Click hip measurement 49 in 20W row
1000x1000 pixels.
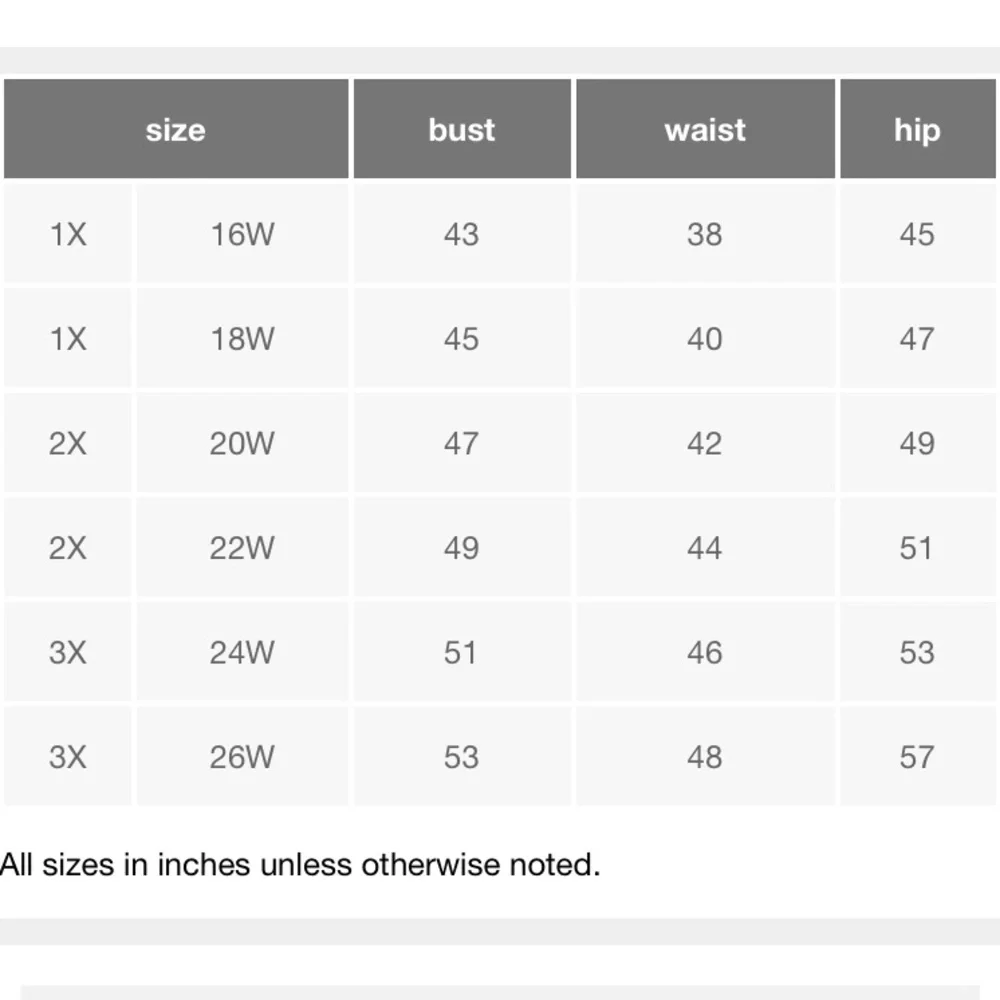[x=916, y=443]
